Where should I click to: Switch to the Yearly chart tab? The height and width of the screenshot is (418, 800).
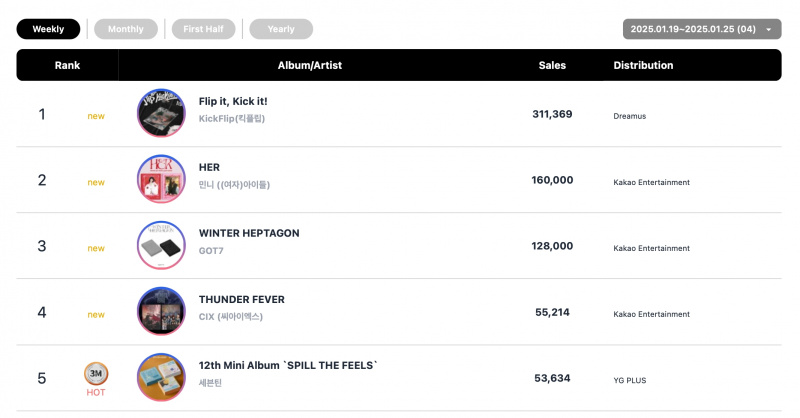pyautogui.click(x=281, y=29)
